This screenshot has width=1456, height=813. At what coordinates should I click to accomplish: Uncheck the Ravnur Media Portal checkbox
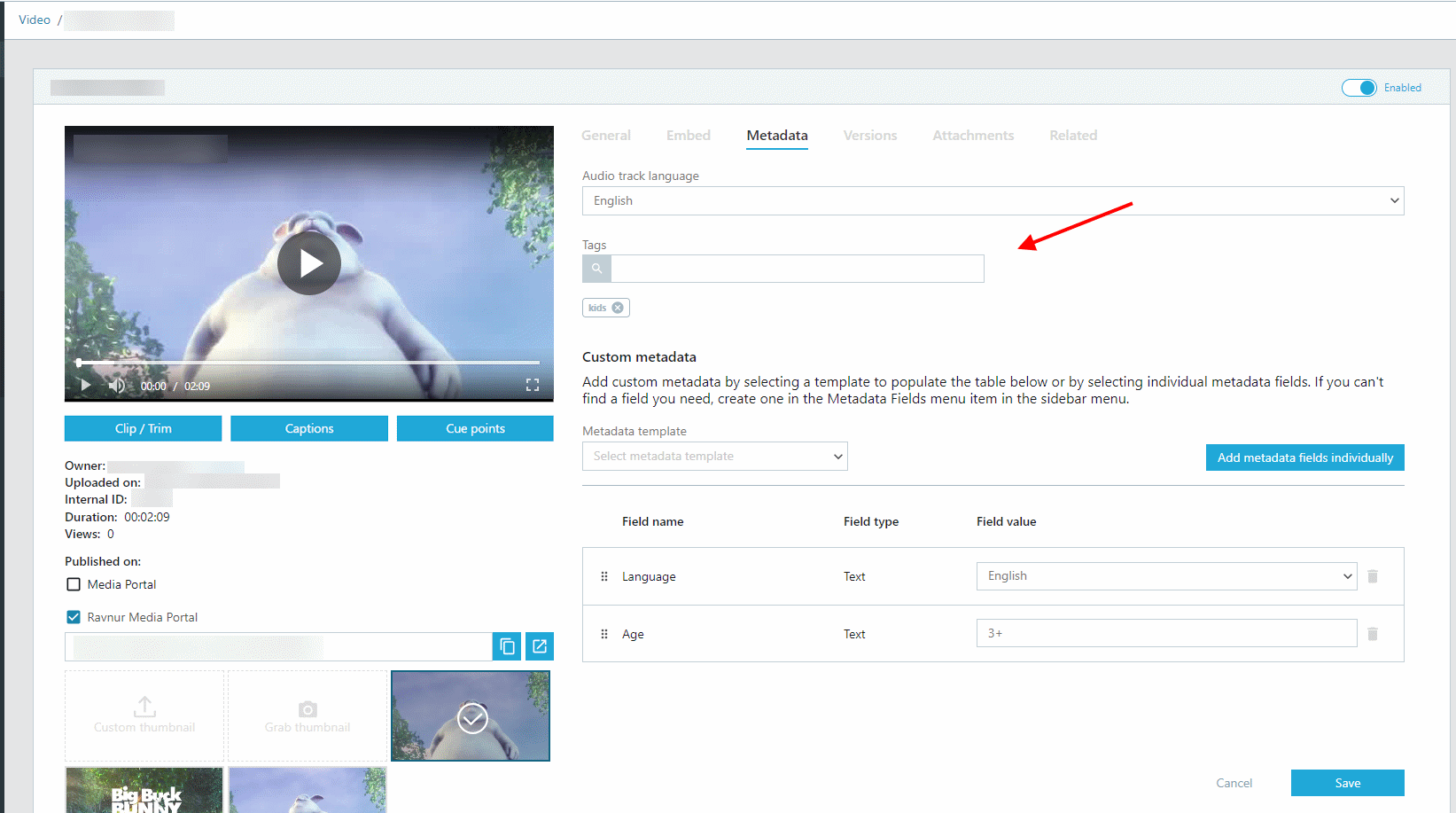pyautogui.click(x=74, y=617)
